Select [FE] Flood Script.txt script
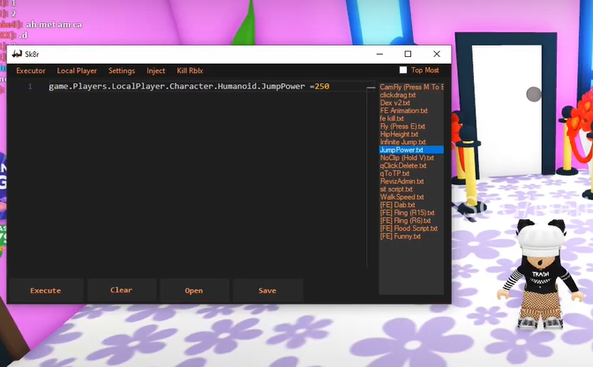593x367 pixels. pos(408,229)
